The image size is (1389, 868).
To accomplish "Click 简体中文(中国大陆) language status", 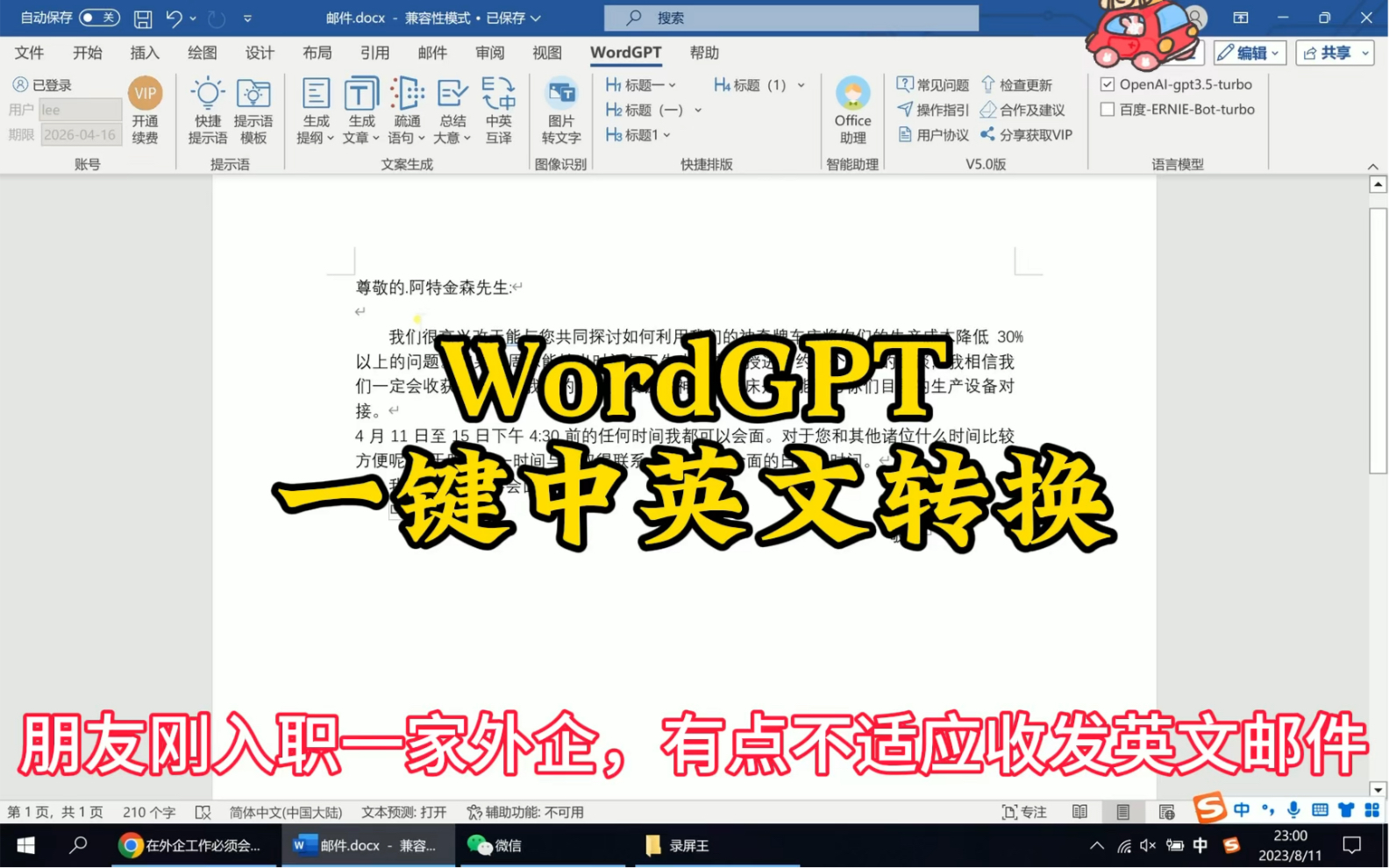I will (286, 813).
